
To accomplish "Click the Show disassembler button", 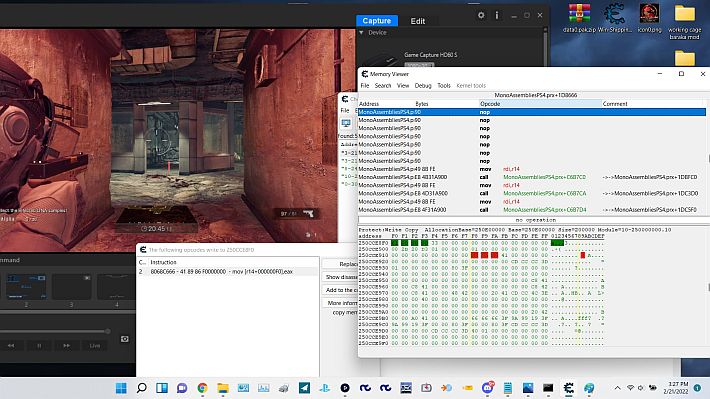I will (340, 277).
